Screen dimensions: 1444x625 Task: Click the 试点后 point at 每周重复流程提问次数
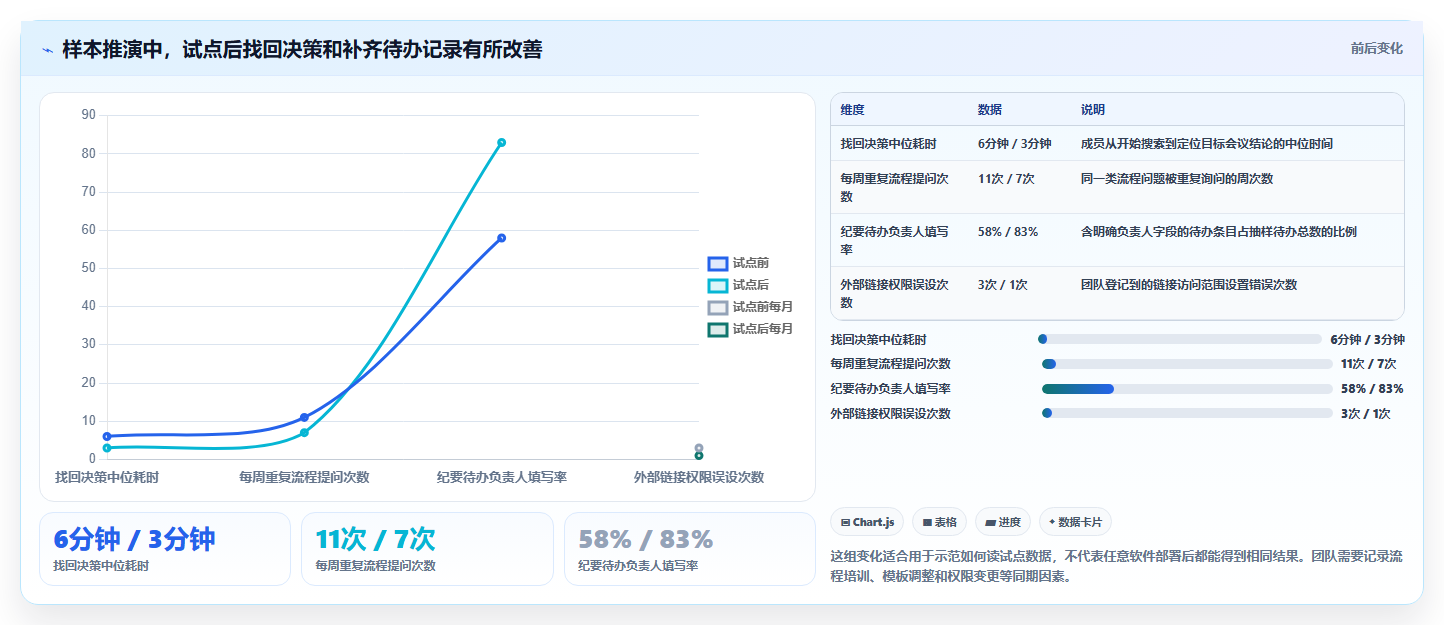click(304, 432)
